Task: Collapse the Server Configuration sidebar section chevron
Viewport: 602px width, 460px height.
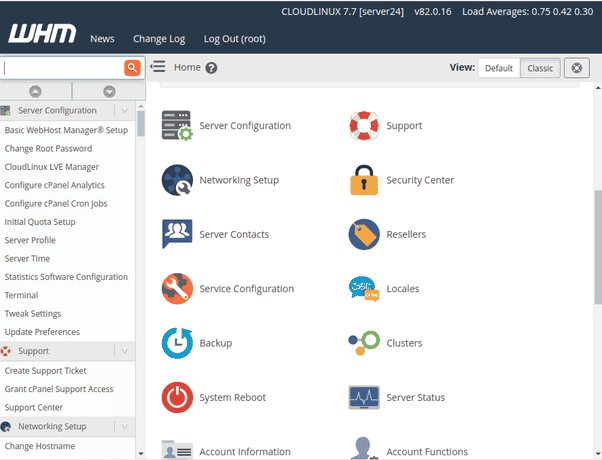Action: click(124, 111)
